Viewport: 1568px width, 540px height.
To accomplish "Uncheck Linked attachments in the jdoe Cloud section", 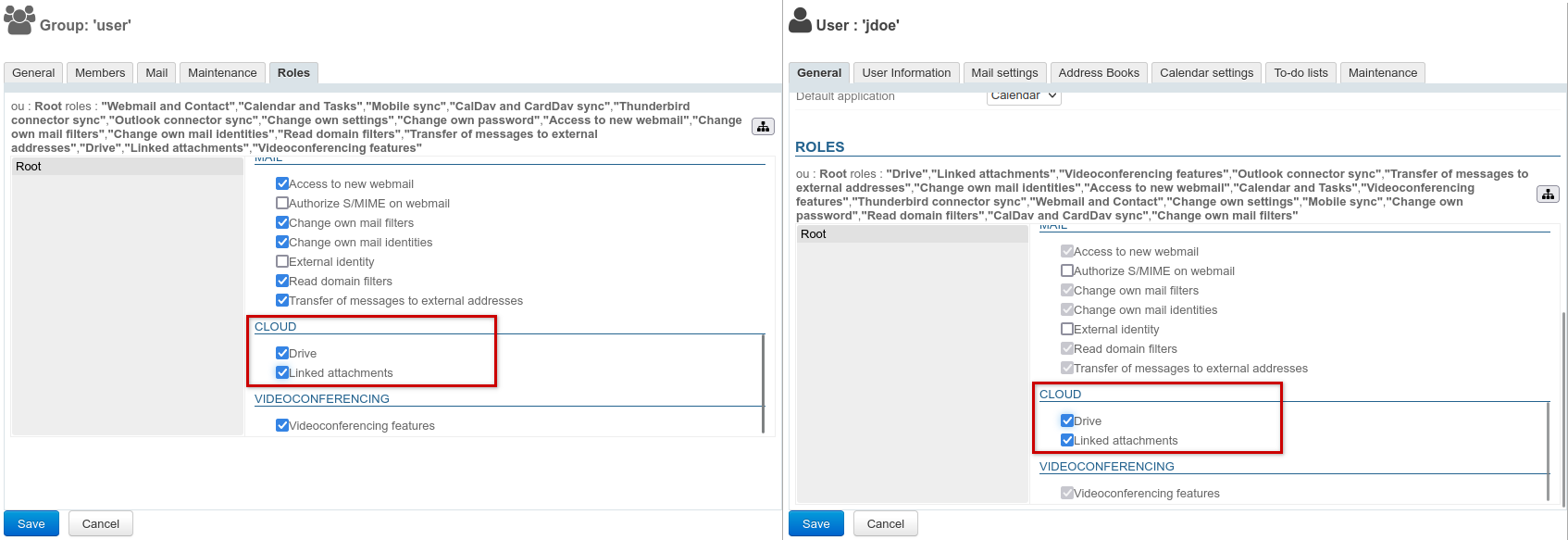I will point(1067,440).
